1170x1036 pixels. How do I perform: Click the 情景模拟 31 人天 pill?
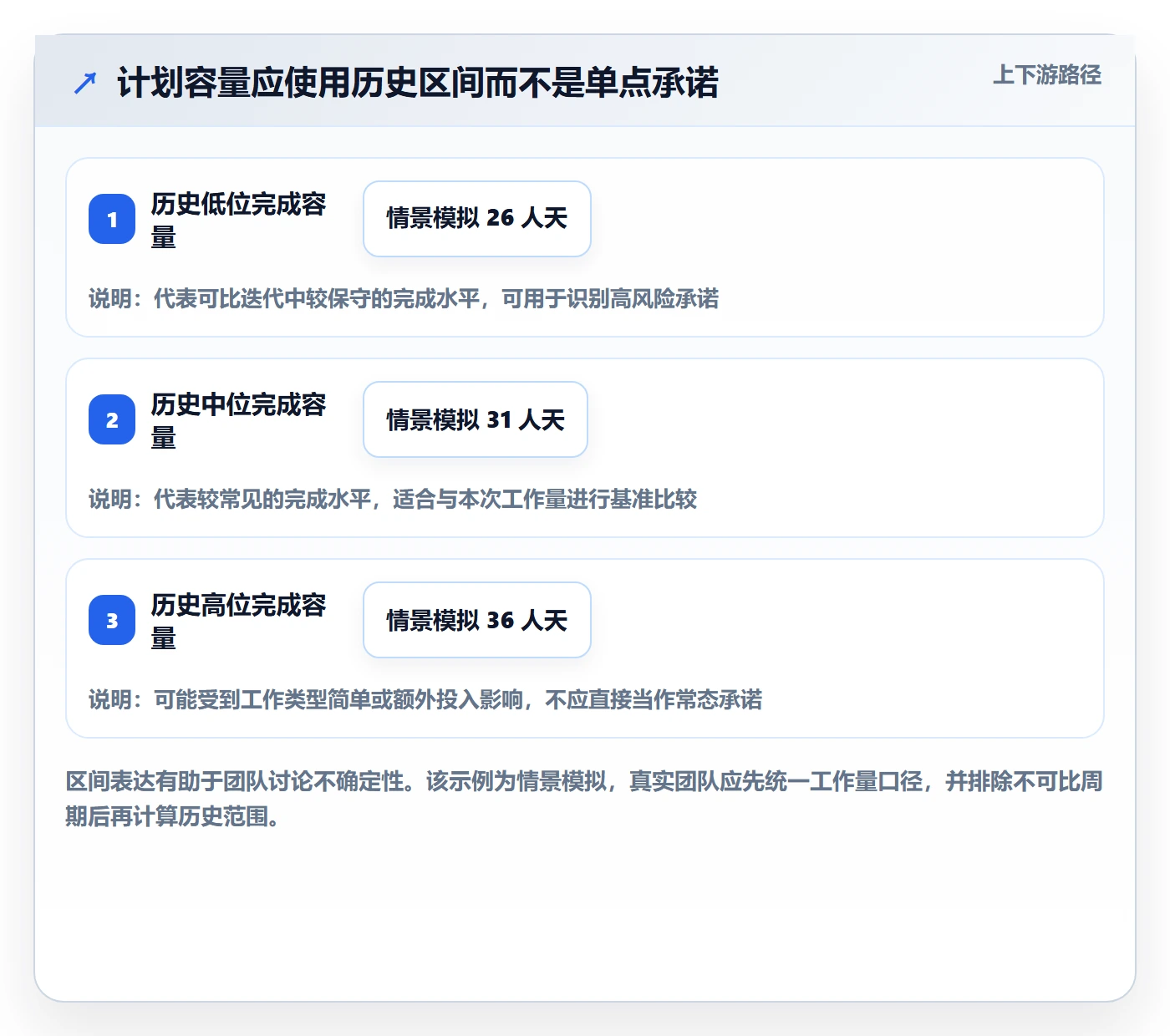(476, 419)
